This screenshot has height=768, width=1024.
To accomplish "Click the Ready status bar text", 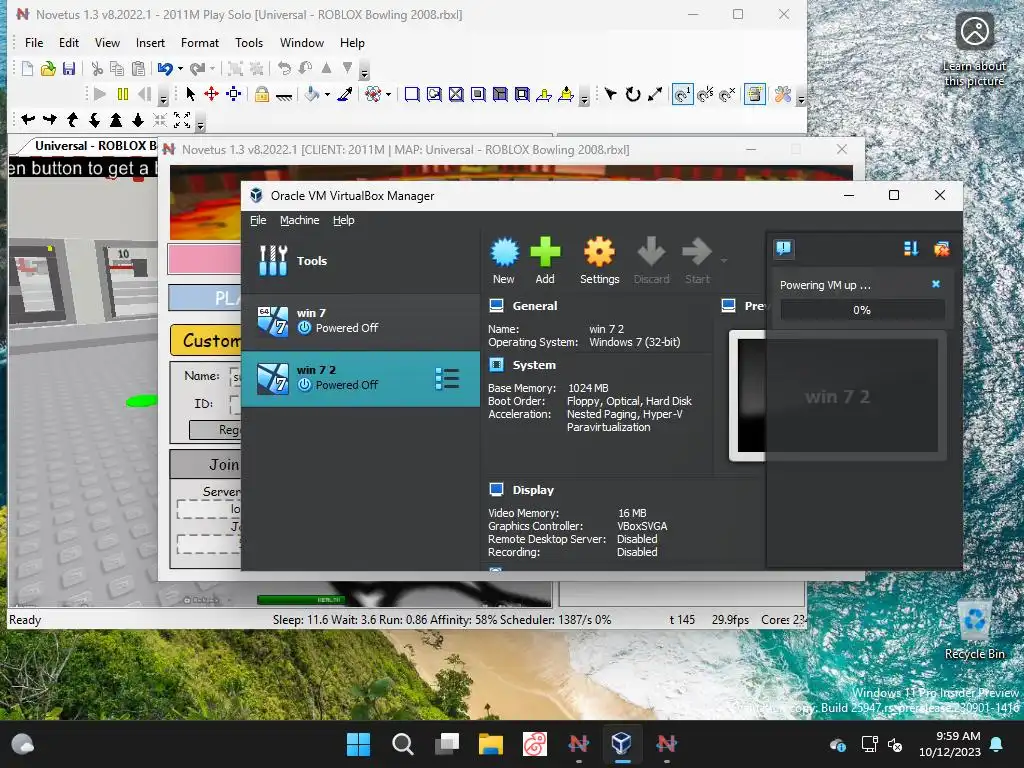I will click(25, 620).
